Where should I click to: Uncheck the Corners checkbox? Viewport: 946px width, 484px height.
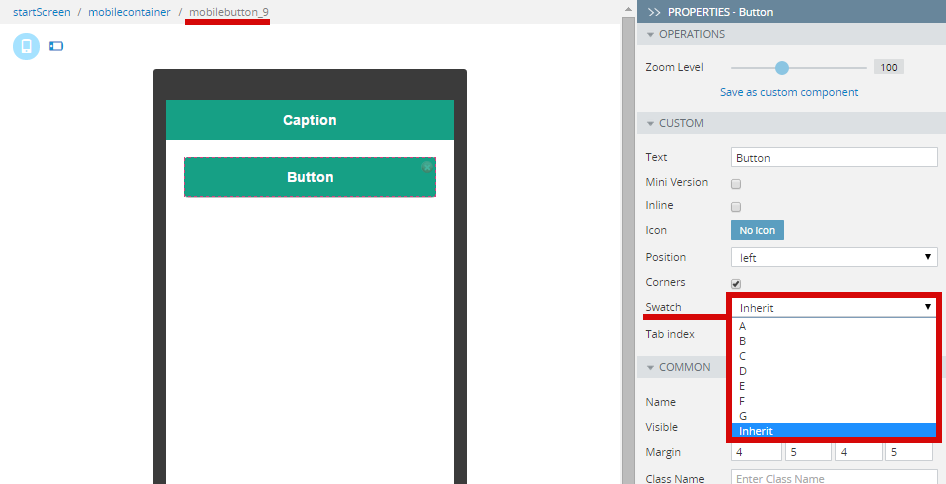[x=736, y=284]
